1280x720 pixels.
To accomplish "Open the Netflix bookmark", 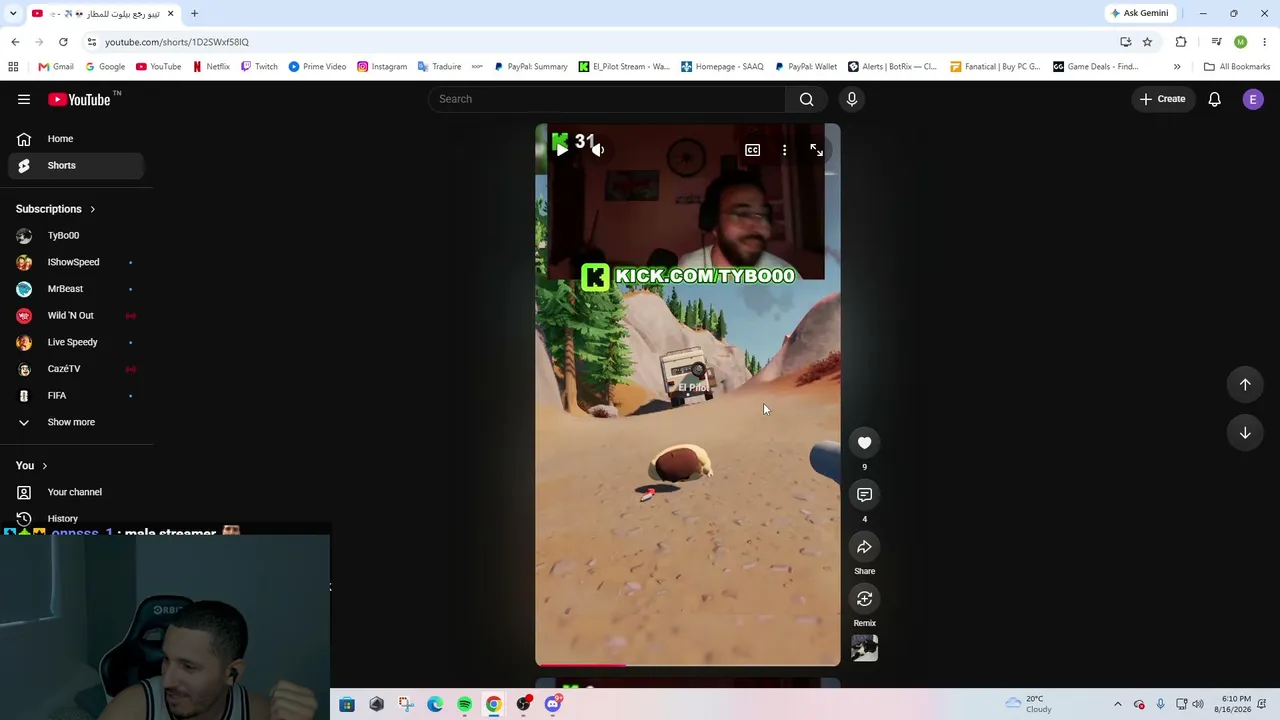I will tap(212, 67).
